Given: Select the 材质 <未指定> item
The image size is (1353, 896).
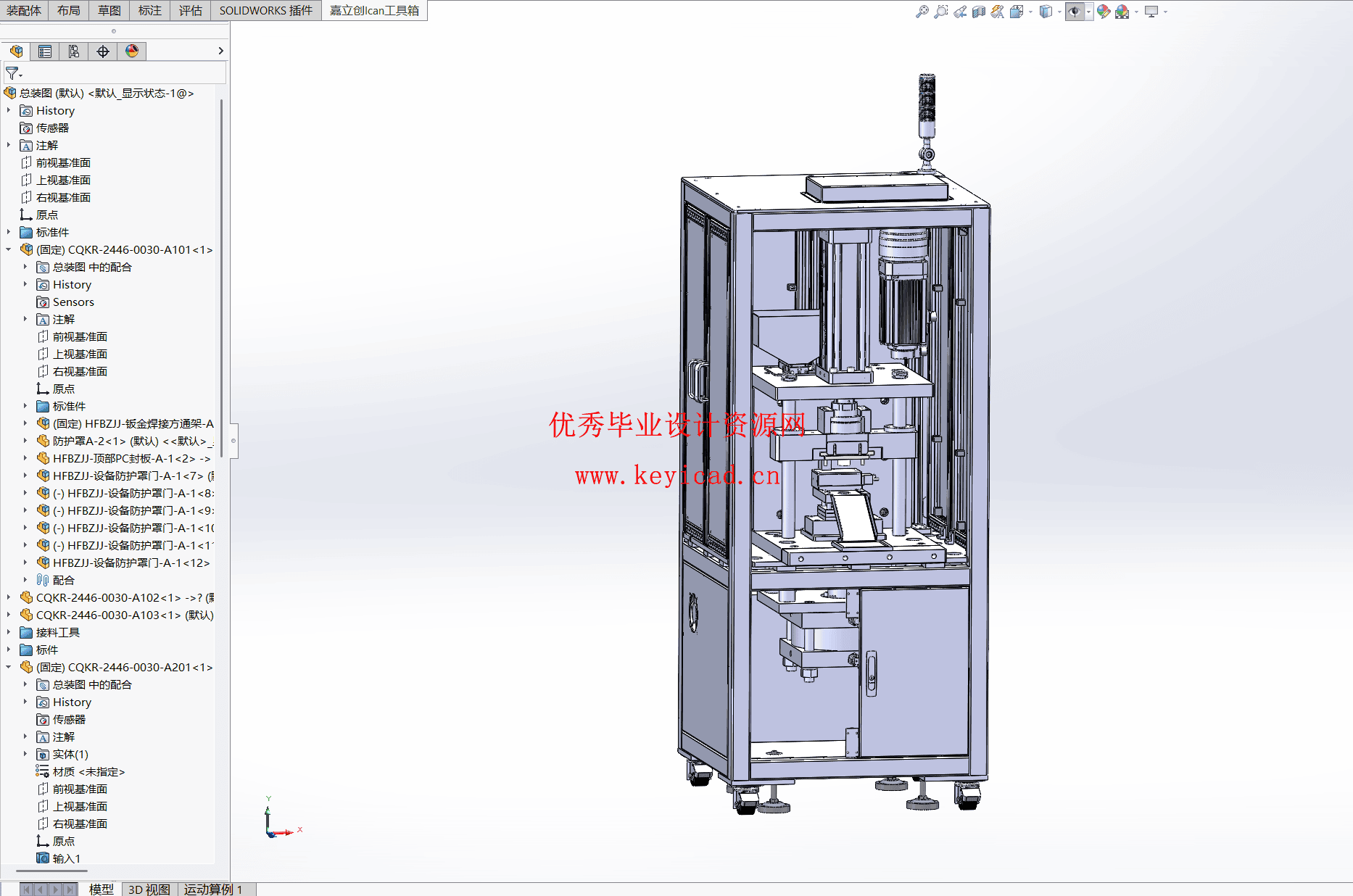Looking at the screenshot, I should tap(80, 771).
